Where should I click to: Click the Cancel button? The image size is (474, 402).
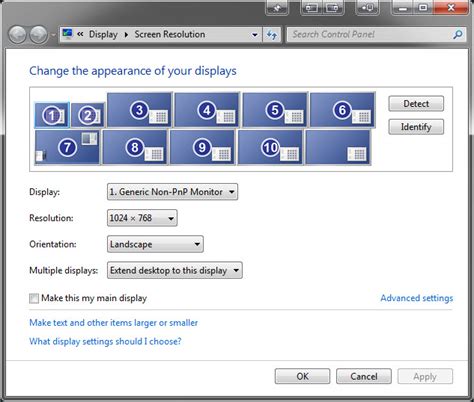[364, 376]
